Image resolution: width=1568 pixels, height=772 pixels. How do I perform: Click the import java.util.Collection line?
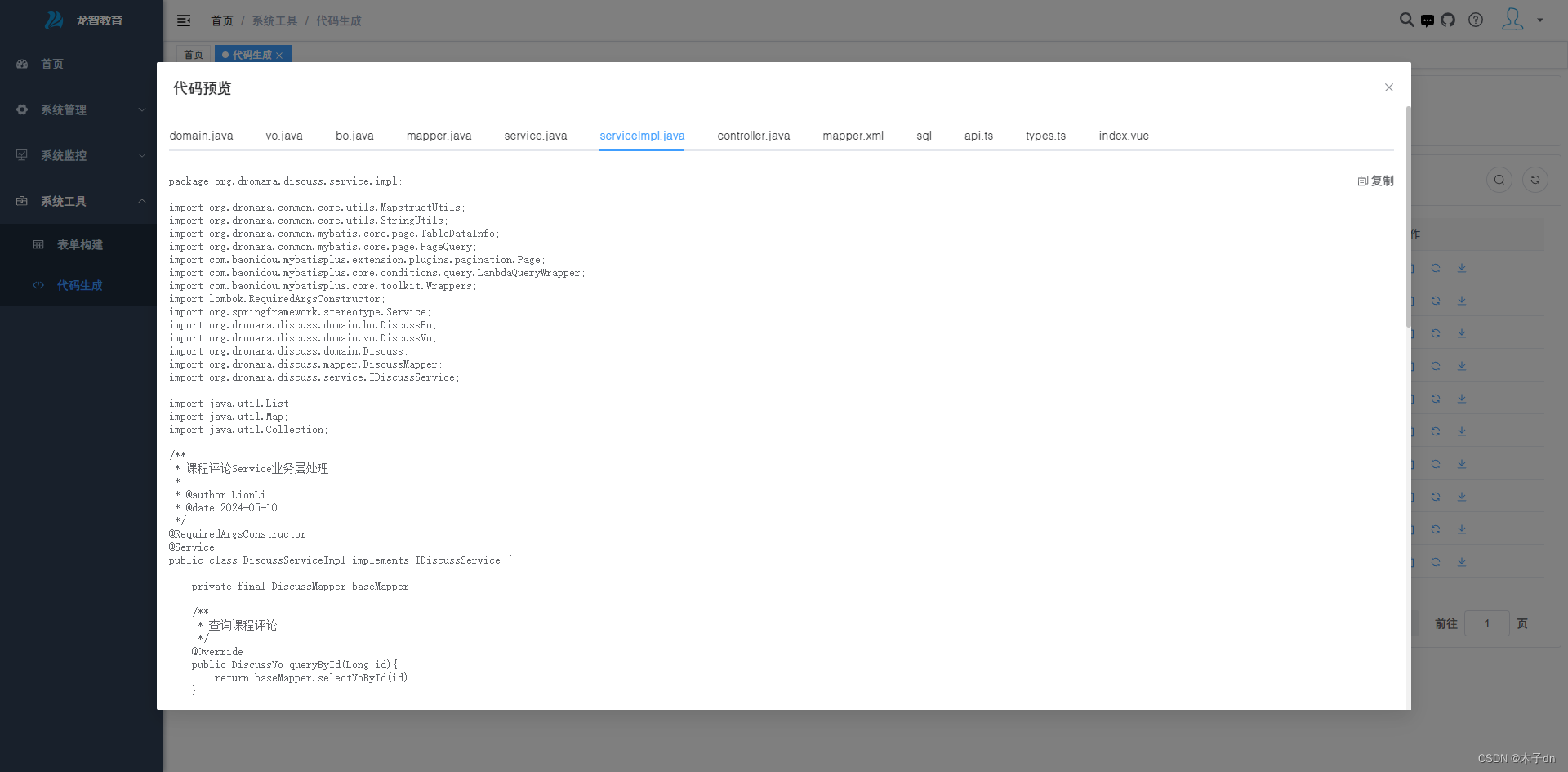[248, 430]
